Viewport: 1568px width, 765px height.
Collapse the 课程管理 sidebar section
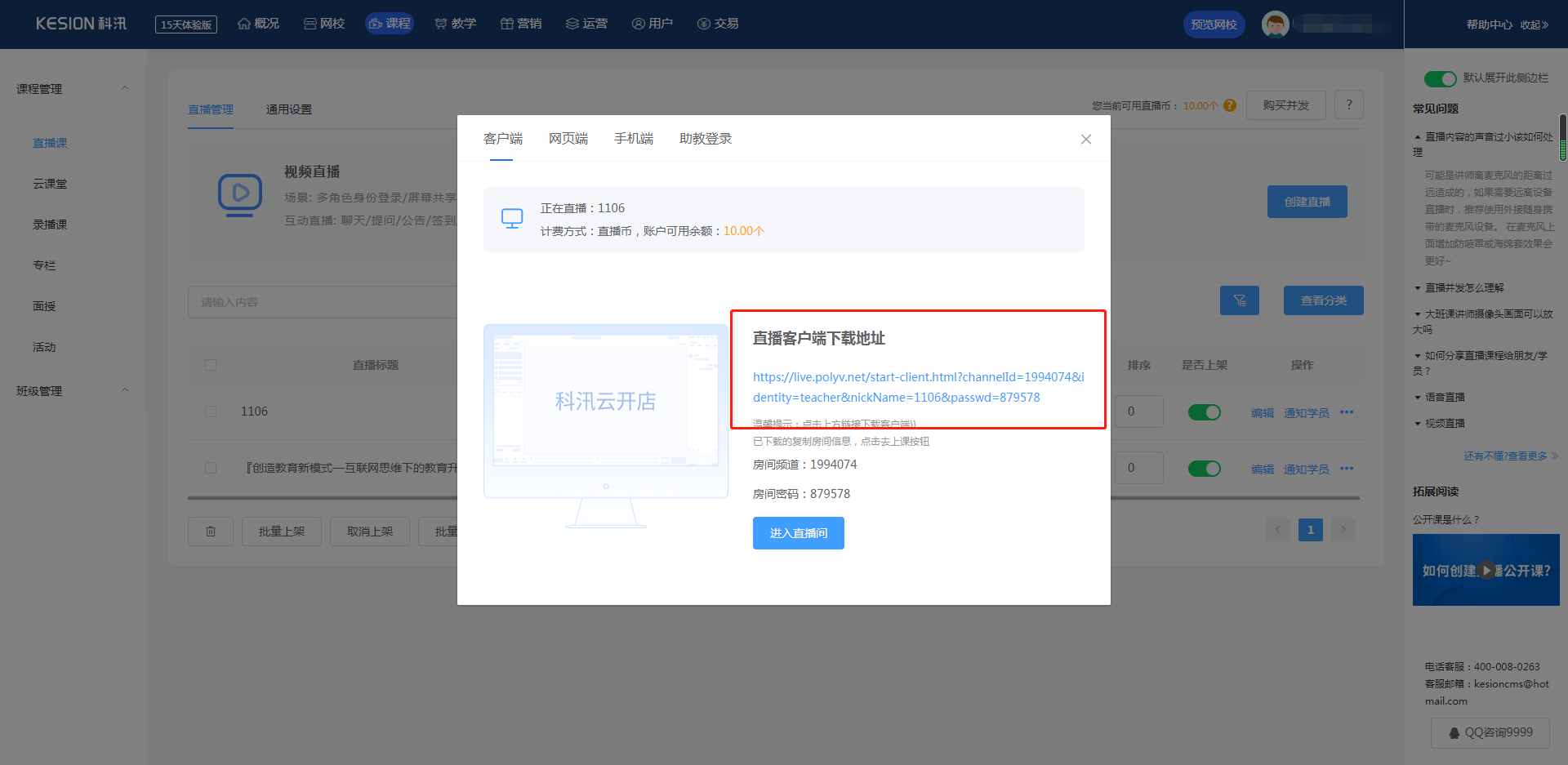click(125, 88)
